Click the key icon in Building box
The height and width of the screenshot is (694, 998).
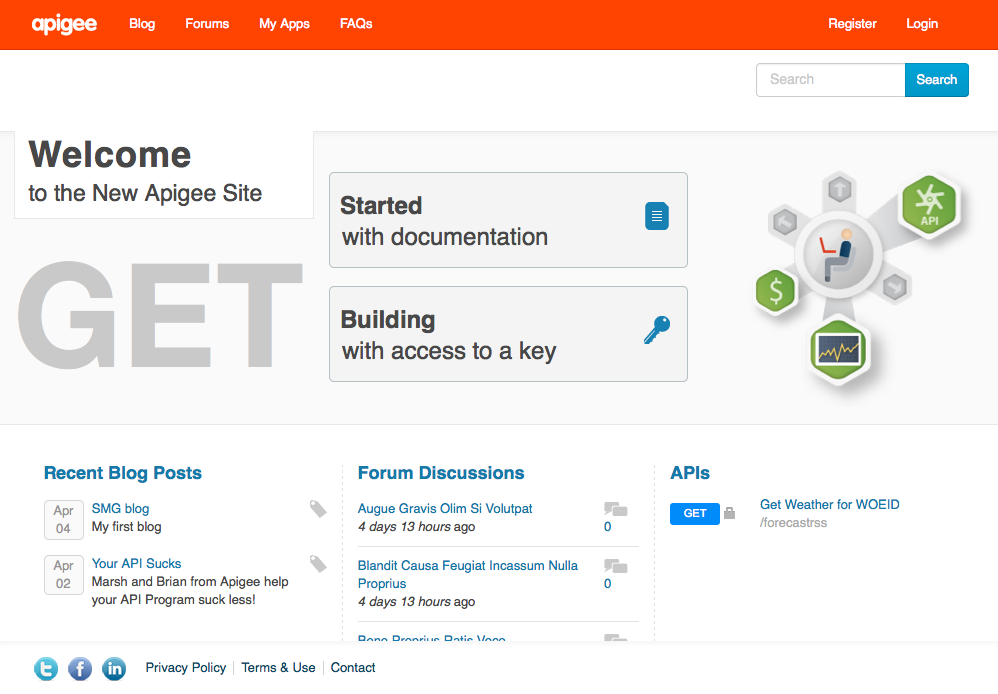[656, 330]
